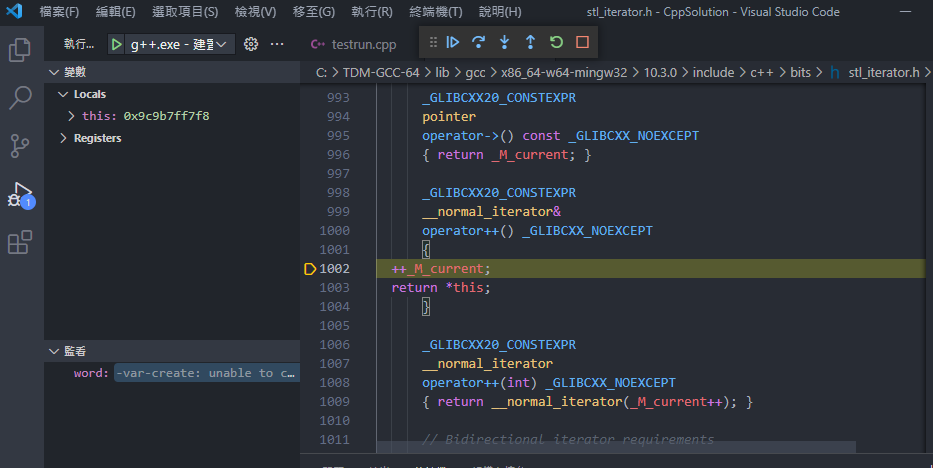Open the 終端機(T) menu
This screenshot has width=933, height=468.
435,12
